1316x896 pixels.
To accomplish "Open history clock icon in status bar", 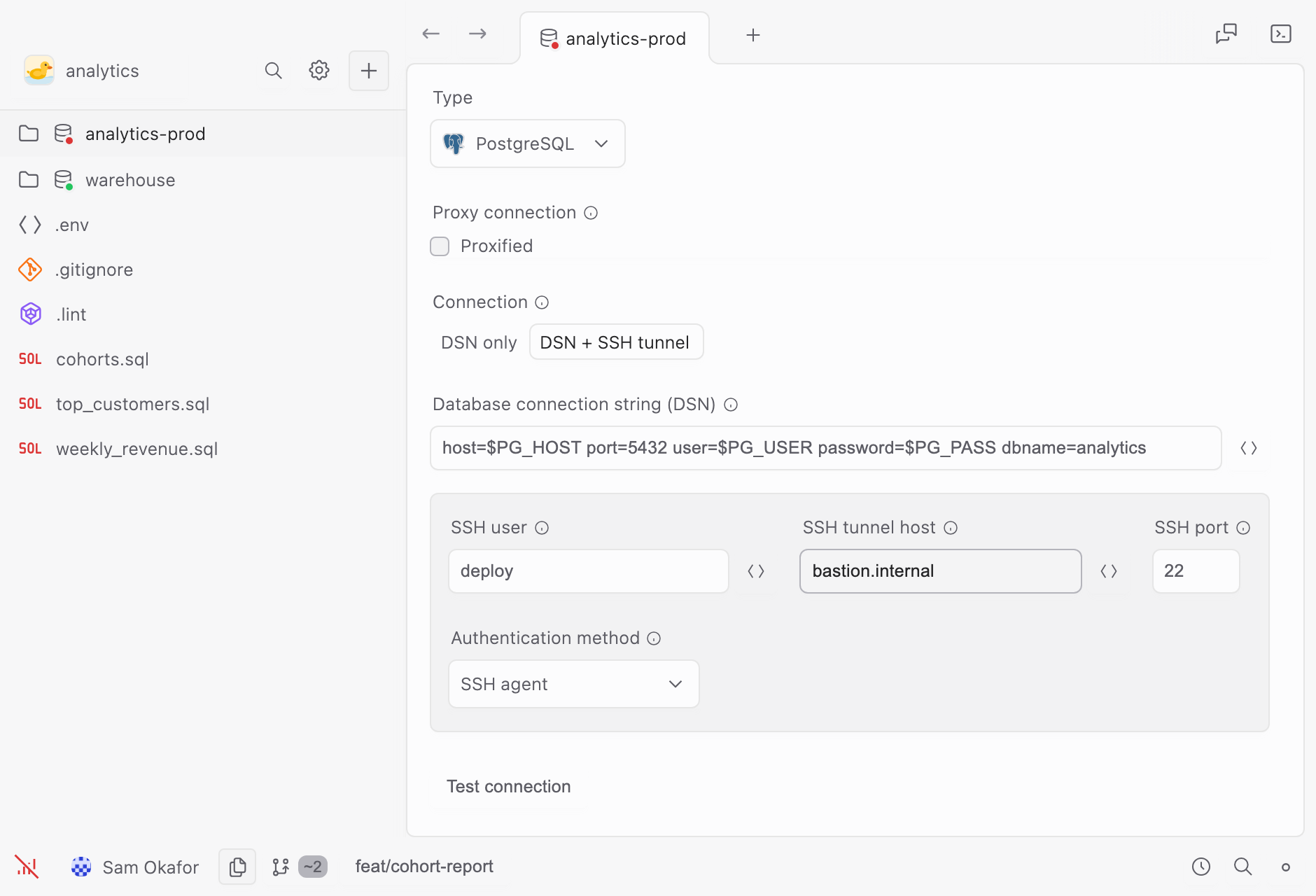I will point(1201,867).
